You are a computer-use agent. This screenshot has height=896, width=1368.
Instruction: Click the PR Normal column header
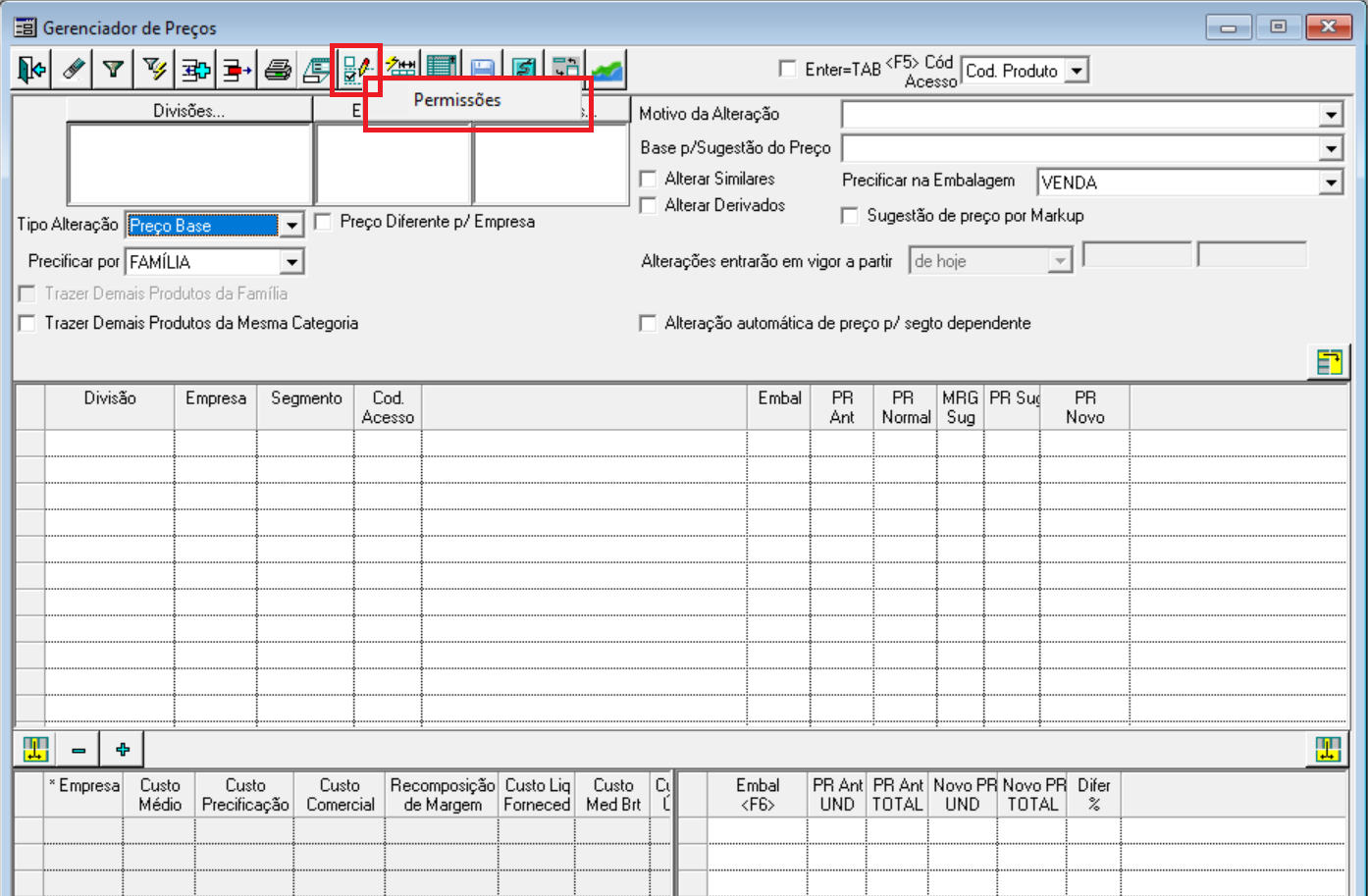click(905, 407)
